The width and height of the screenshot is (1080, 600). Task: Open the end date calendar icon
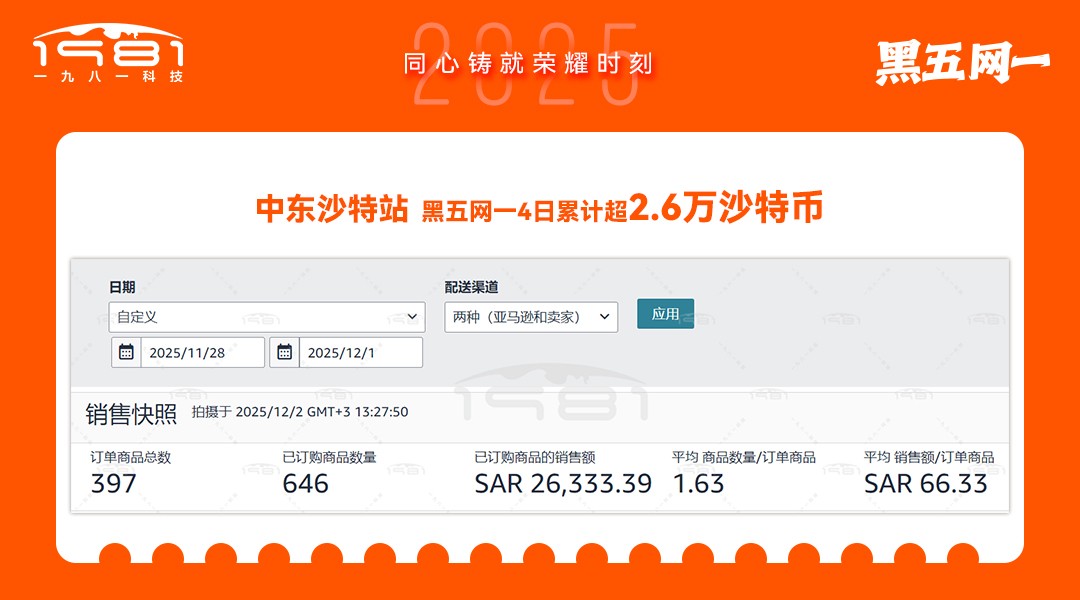pos(284,353)
